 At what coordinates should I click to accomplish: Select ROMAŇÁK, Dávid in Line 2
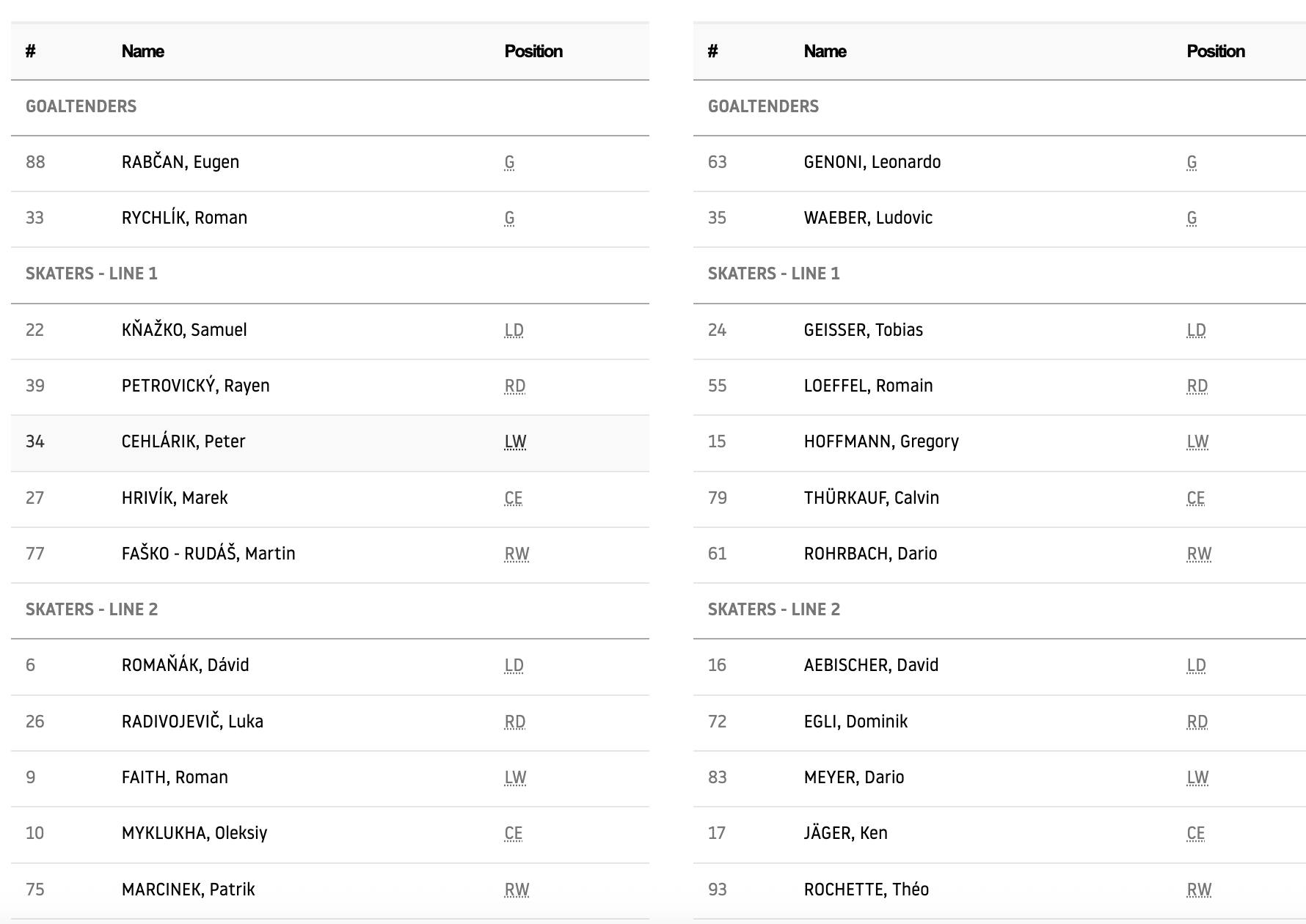coord(186,665)
